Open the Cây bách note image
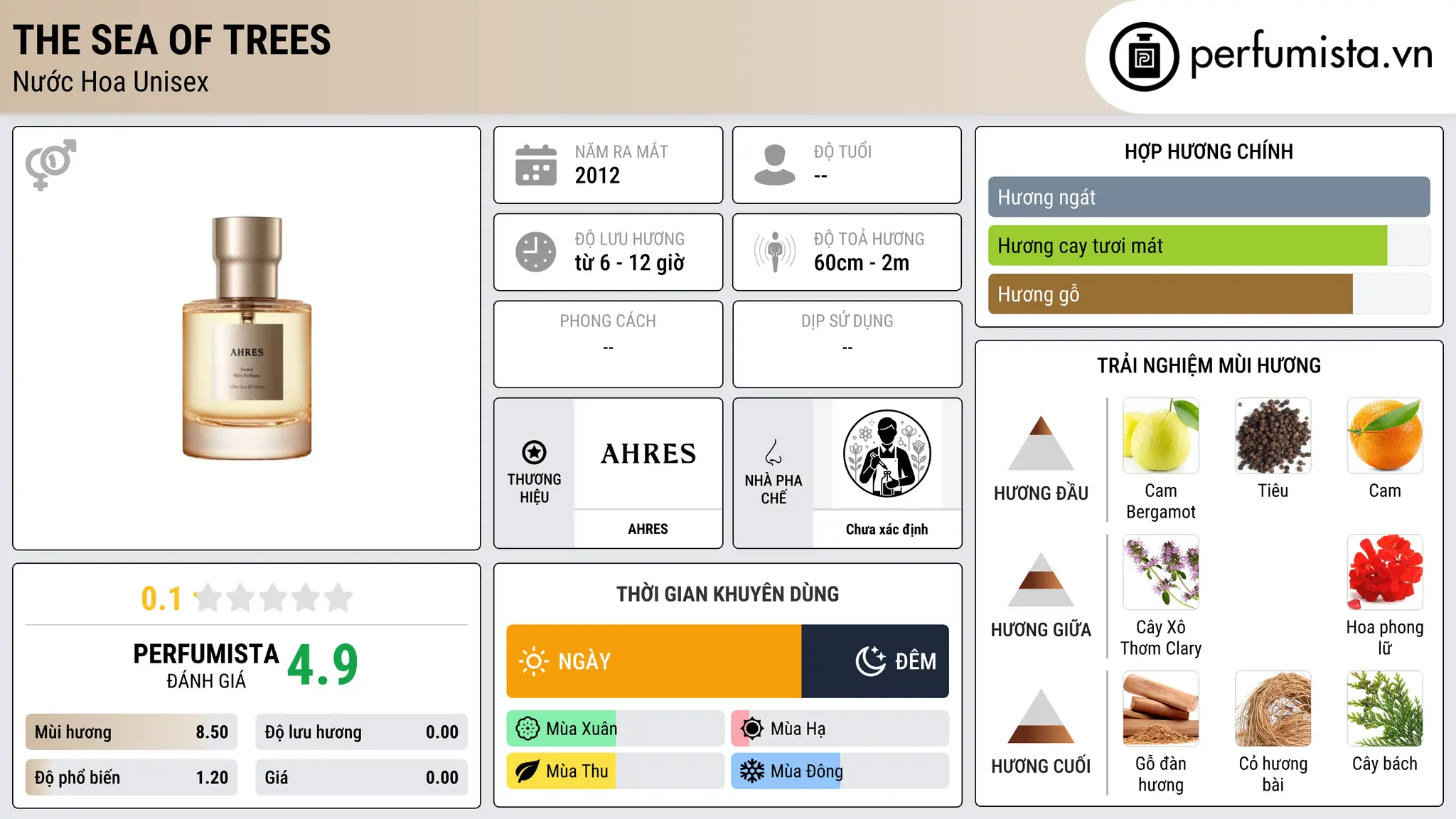The width and height of the screenshot is (1456, 819). (1385, 709)
